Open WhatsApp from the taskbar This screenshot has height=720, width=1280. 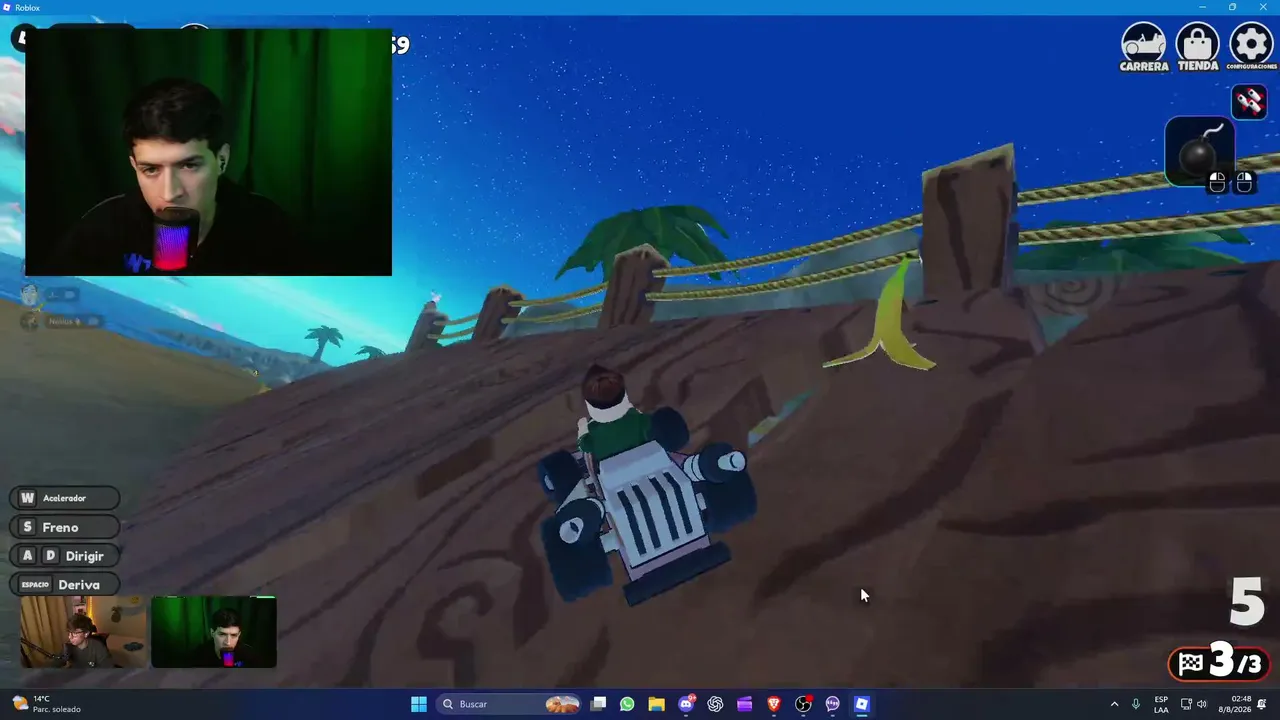click(x=627, y=704)
